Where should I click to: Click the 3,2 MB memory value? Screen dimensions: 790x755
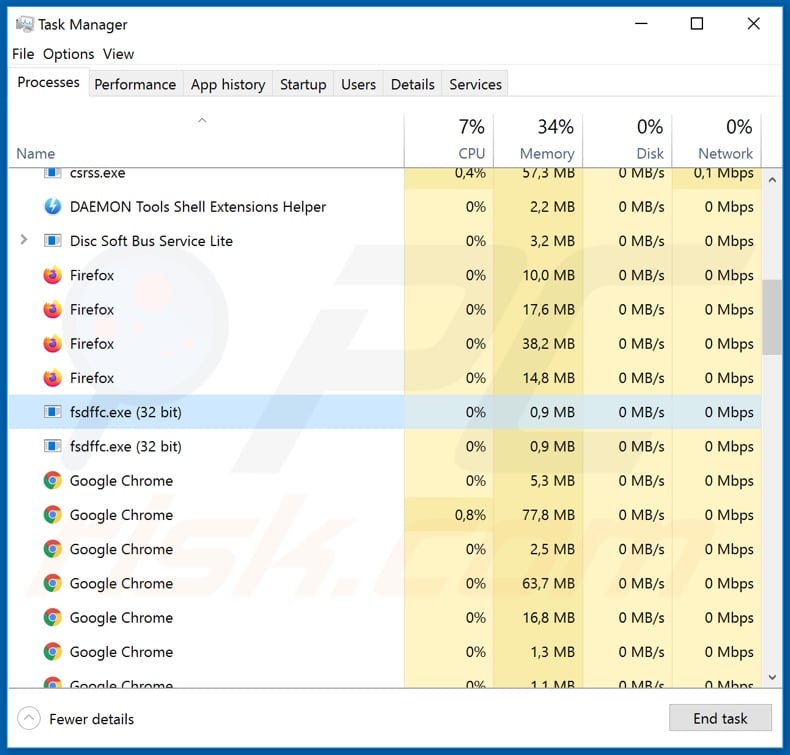click(552, 241)
